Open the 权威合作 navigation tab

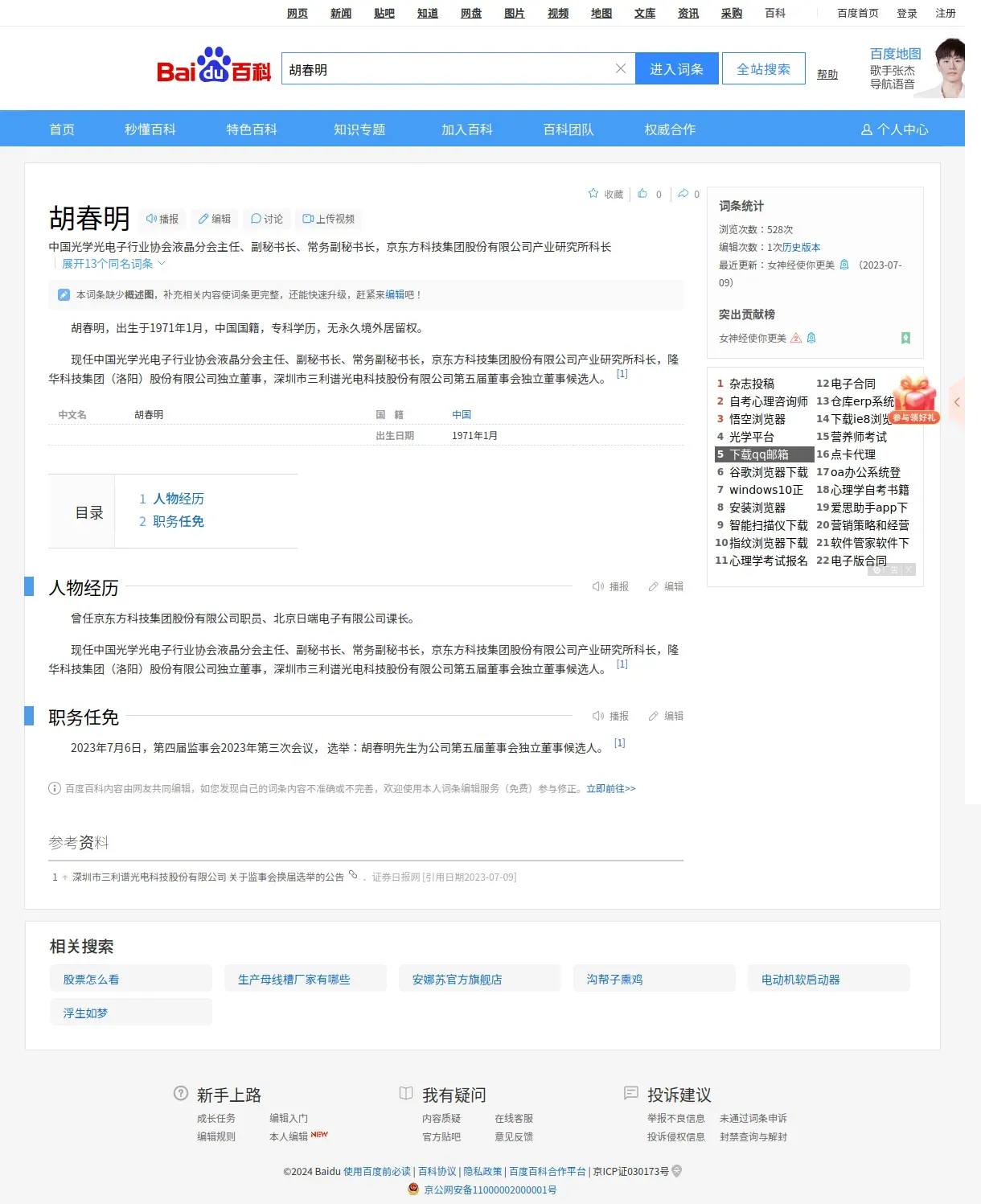pyautogui.click(x=670, y=129)
